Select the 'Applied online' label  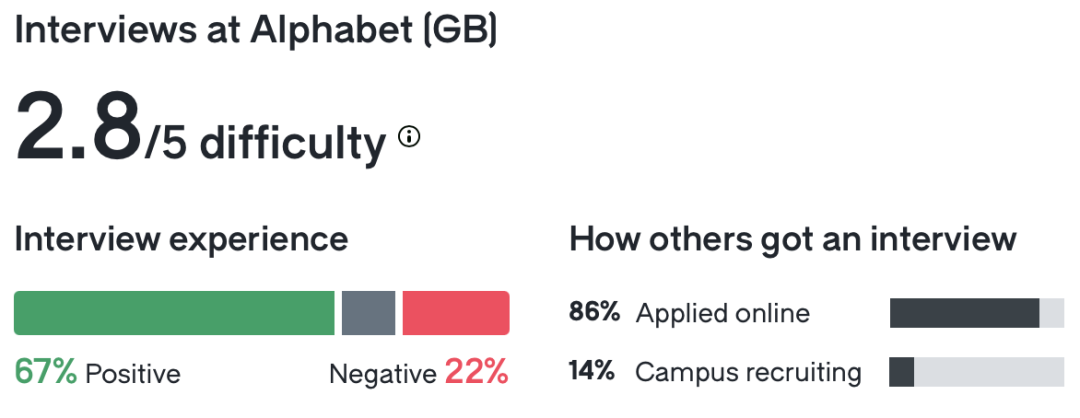(x=723, y=313)
